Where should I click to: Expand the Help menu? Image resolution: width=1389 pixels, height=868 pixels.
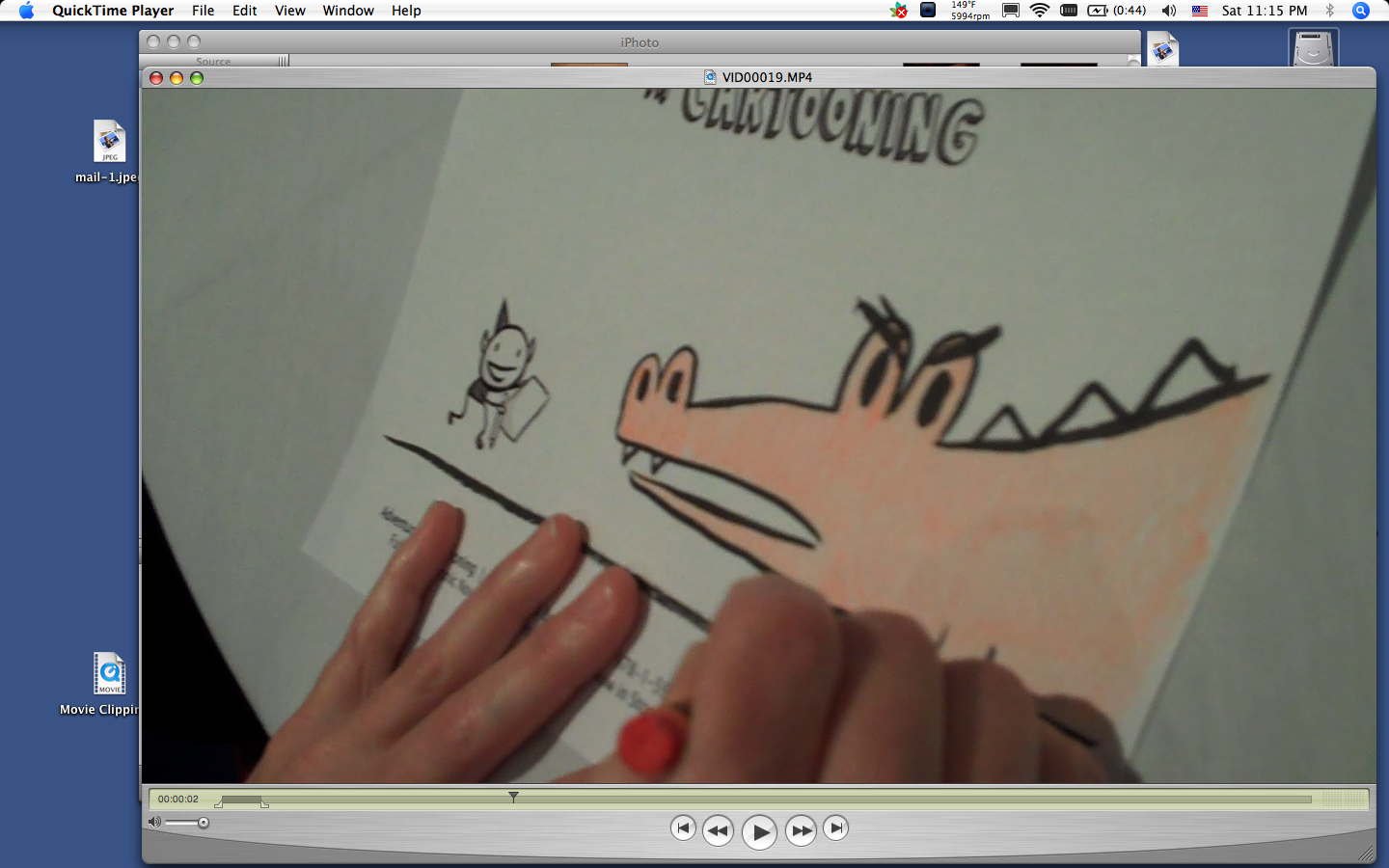(x=406, y=11)
